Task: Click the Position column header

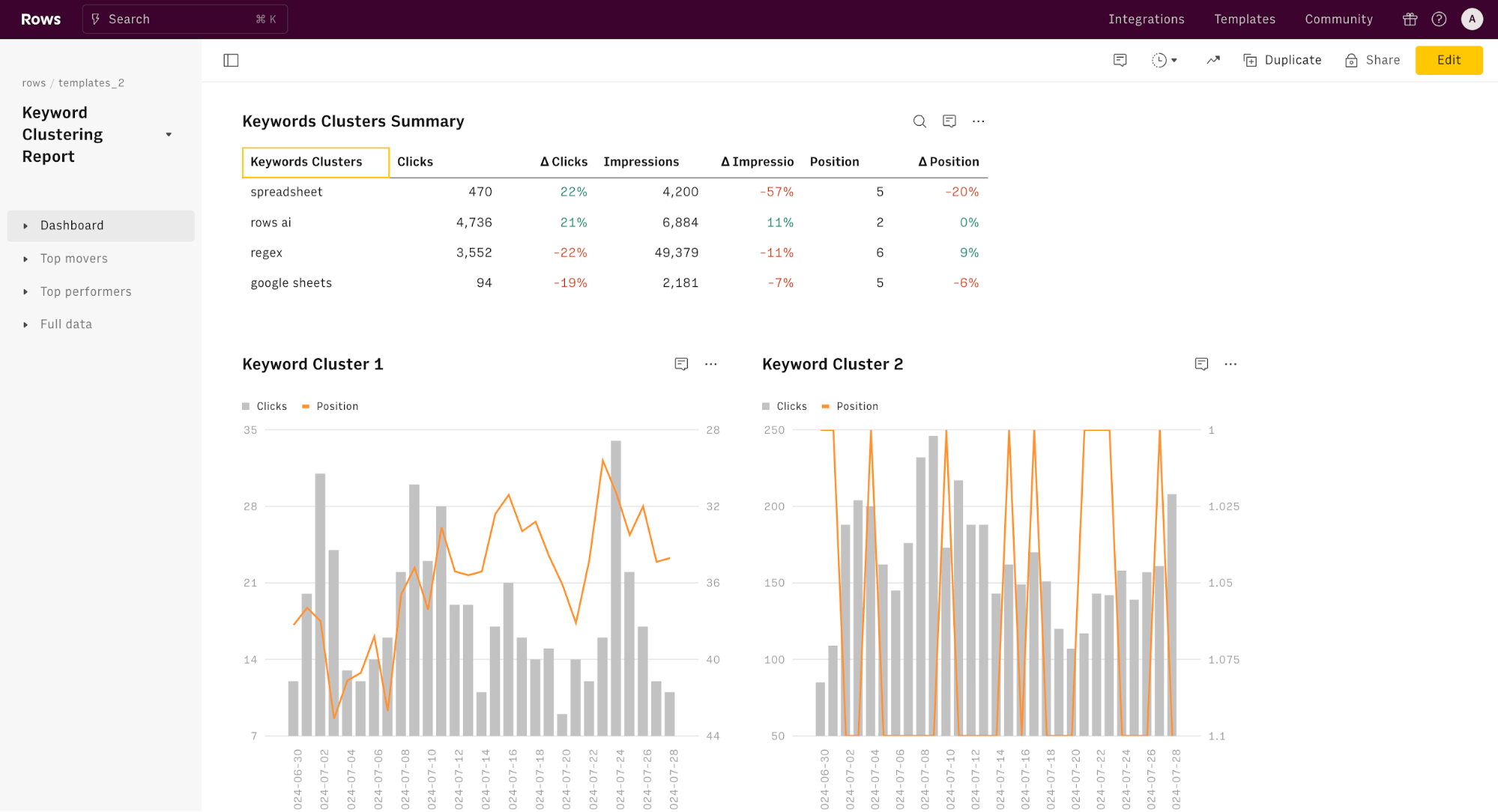Action: tap(834, 162)
